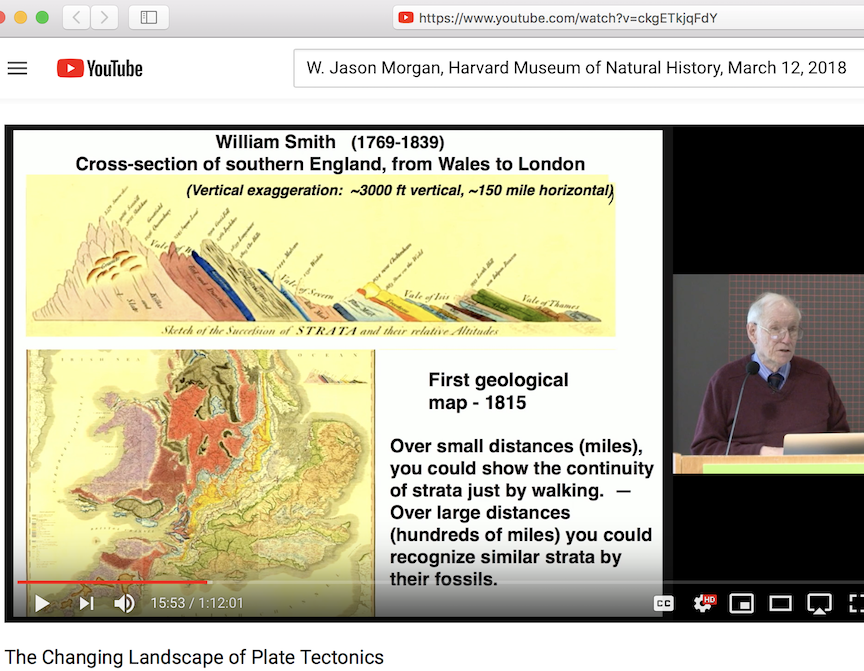Screen dimensions: 864x671
Task: Click the YouTube logo
Action: pos(99,68)
